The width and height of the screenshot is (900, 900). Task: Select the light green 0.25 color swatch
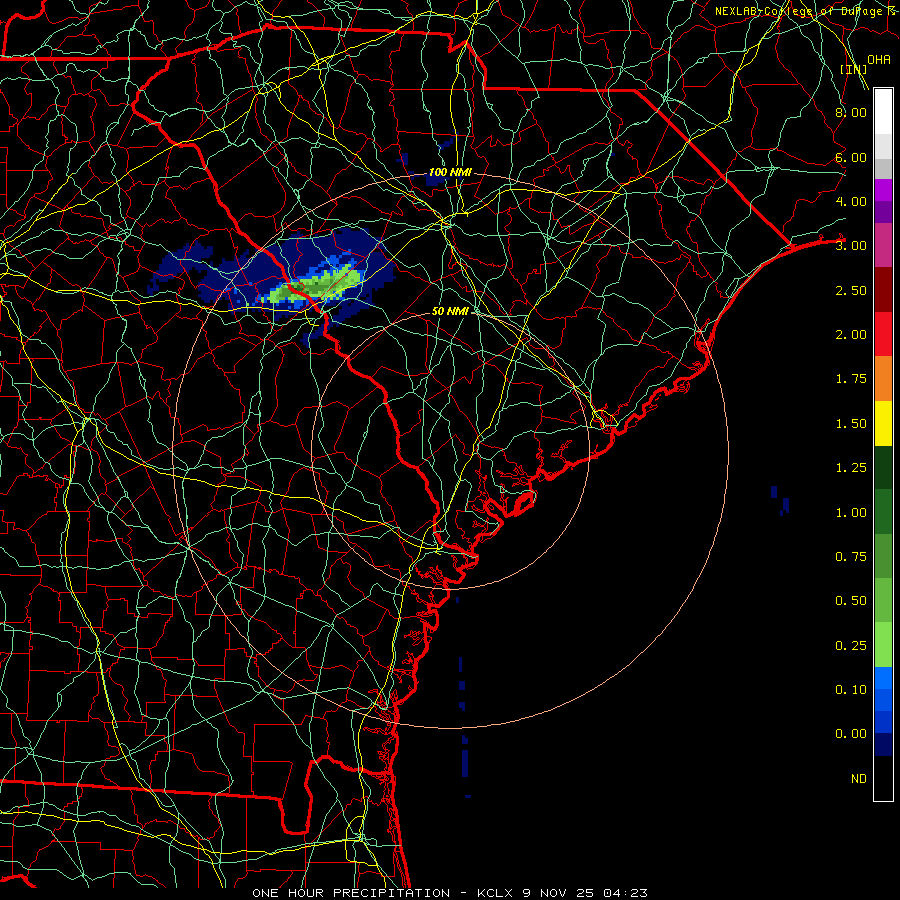click(x=883, y=645)
